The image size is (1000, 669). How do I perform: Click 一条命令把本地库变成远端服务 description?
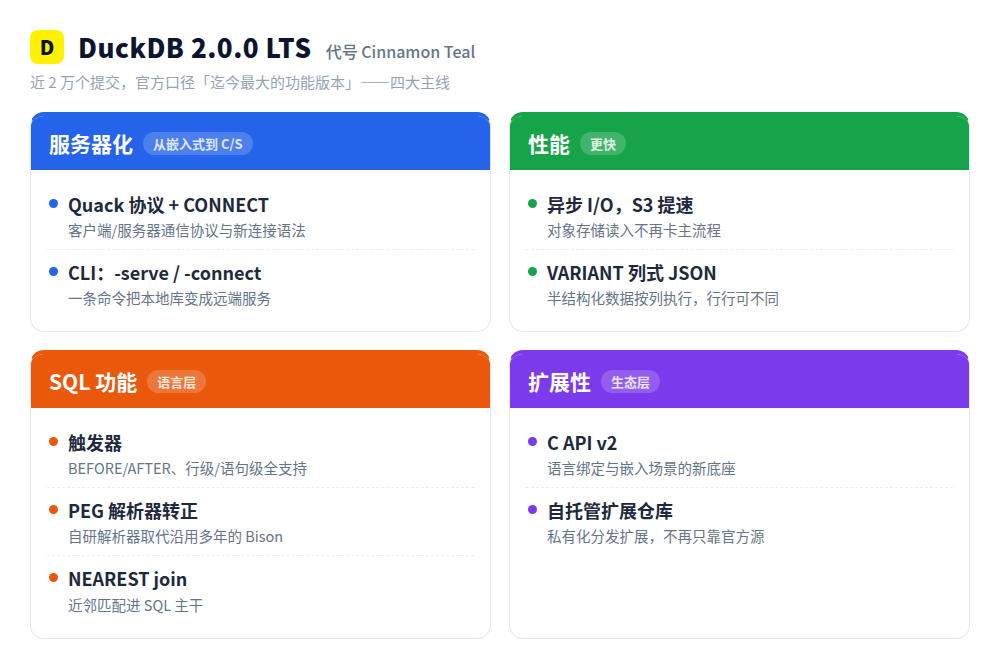click(x=170, y=299)
